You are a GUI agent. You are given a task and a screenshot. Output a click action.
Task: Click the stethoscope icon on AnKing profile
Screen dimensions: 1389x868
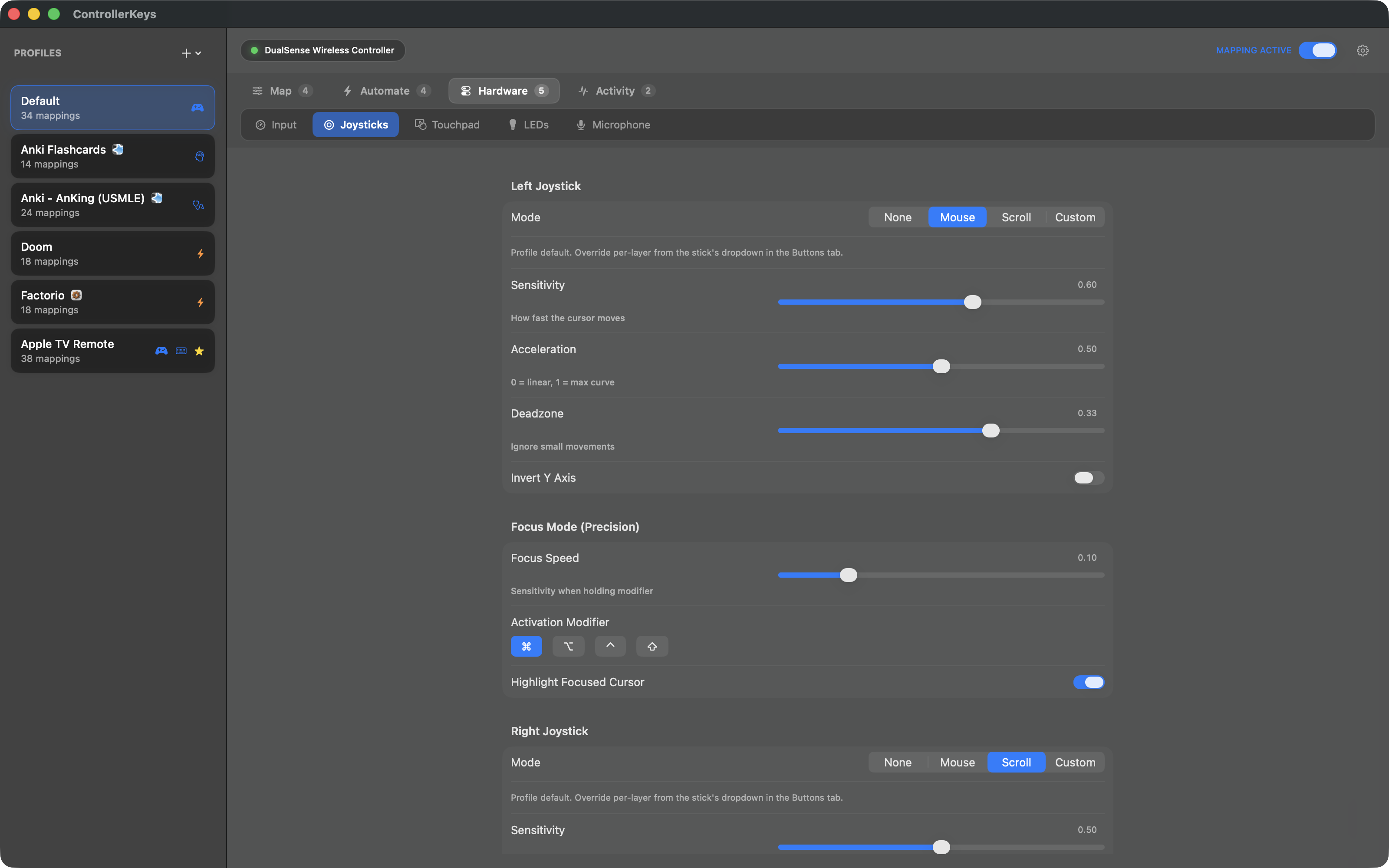tap(198, 205)
